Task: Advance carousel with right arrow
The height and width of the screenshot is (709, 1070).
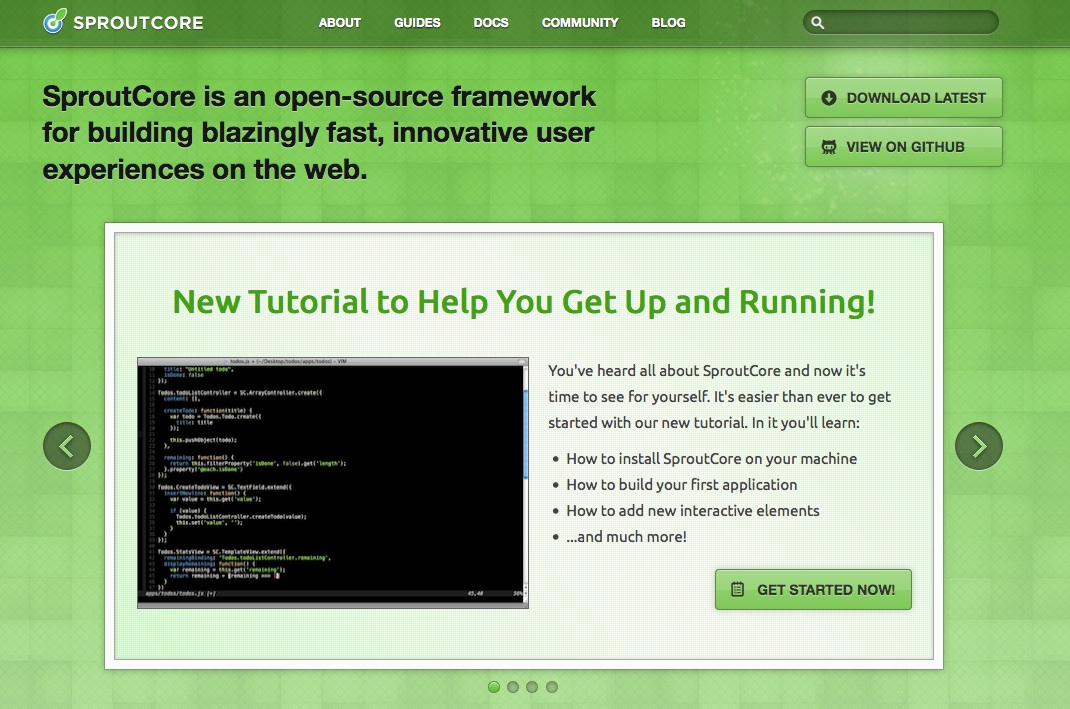Action: (979, 446)
